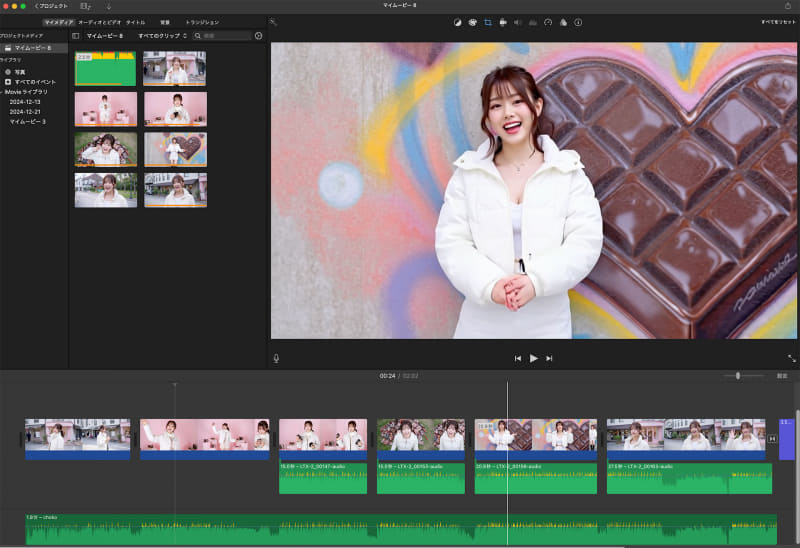This screenshot has height=548, width=800.
Task: Select the 2024-12-21 event
Action: [25, 112]
